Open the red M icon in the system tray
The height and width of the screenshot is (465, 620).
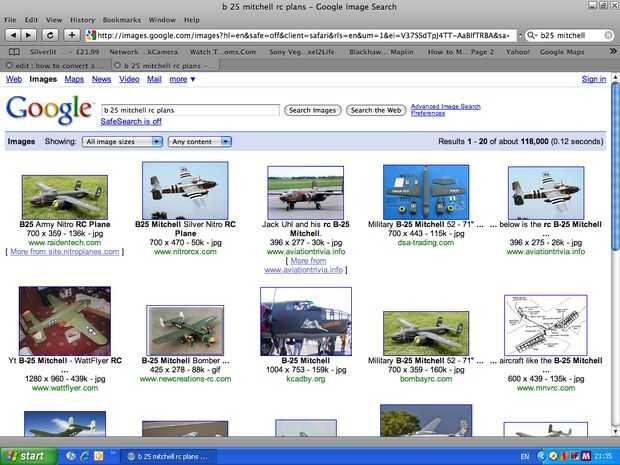tap(586, 457)
